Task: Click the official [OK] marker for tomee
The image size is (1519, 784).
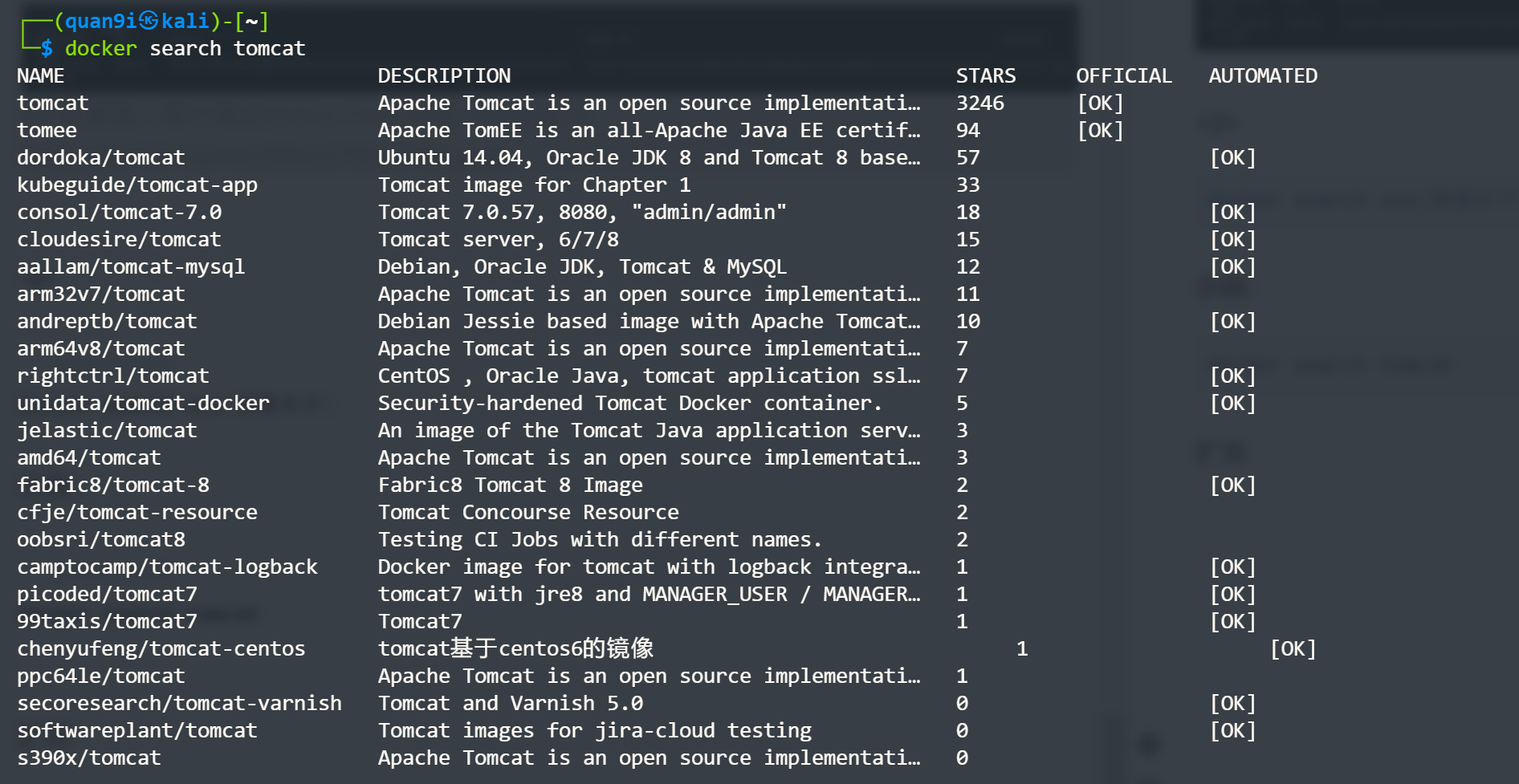Action: pos(1100,131)
